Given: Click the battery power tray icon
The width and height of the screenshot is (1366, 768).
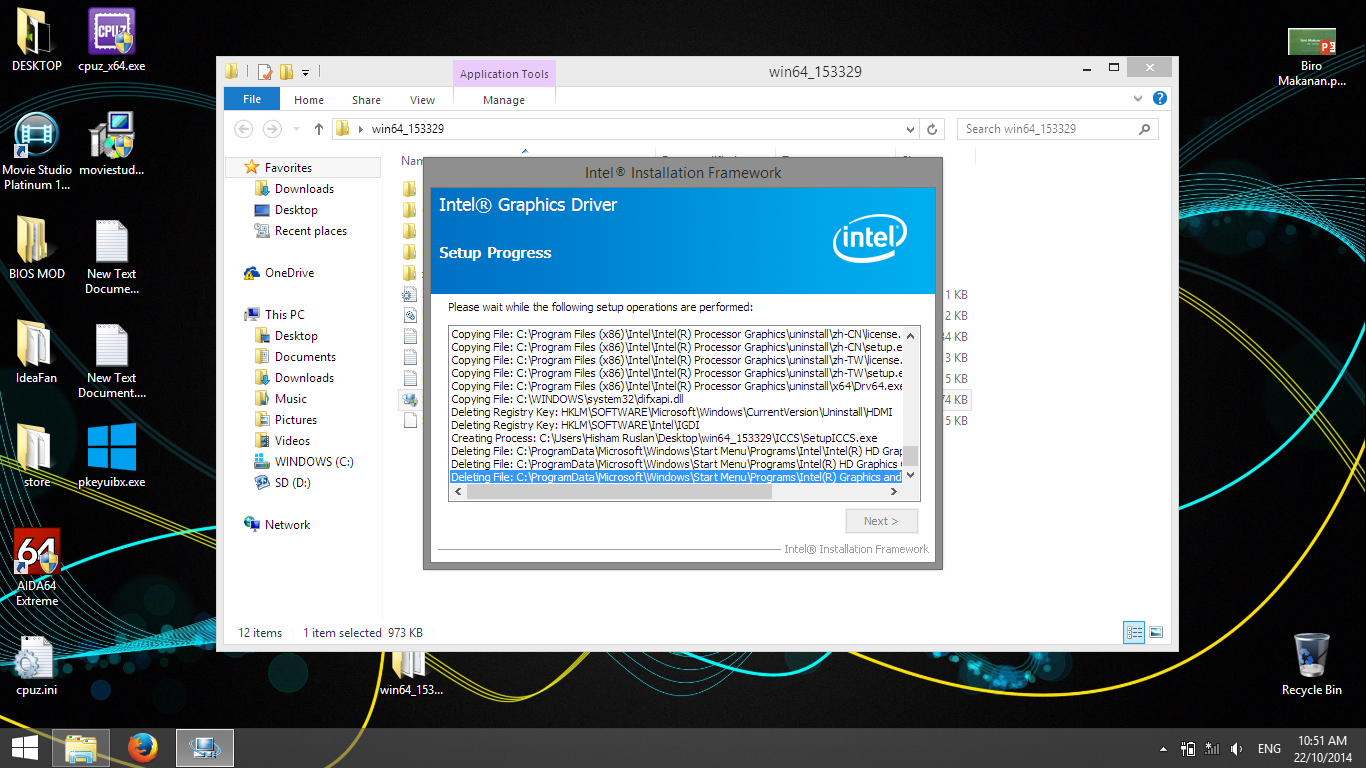Looking at the screenshot, I should click(1188, 749).
